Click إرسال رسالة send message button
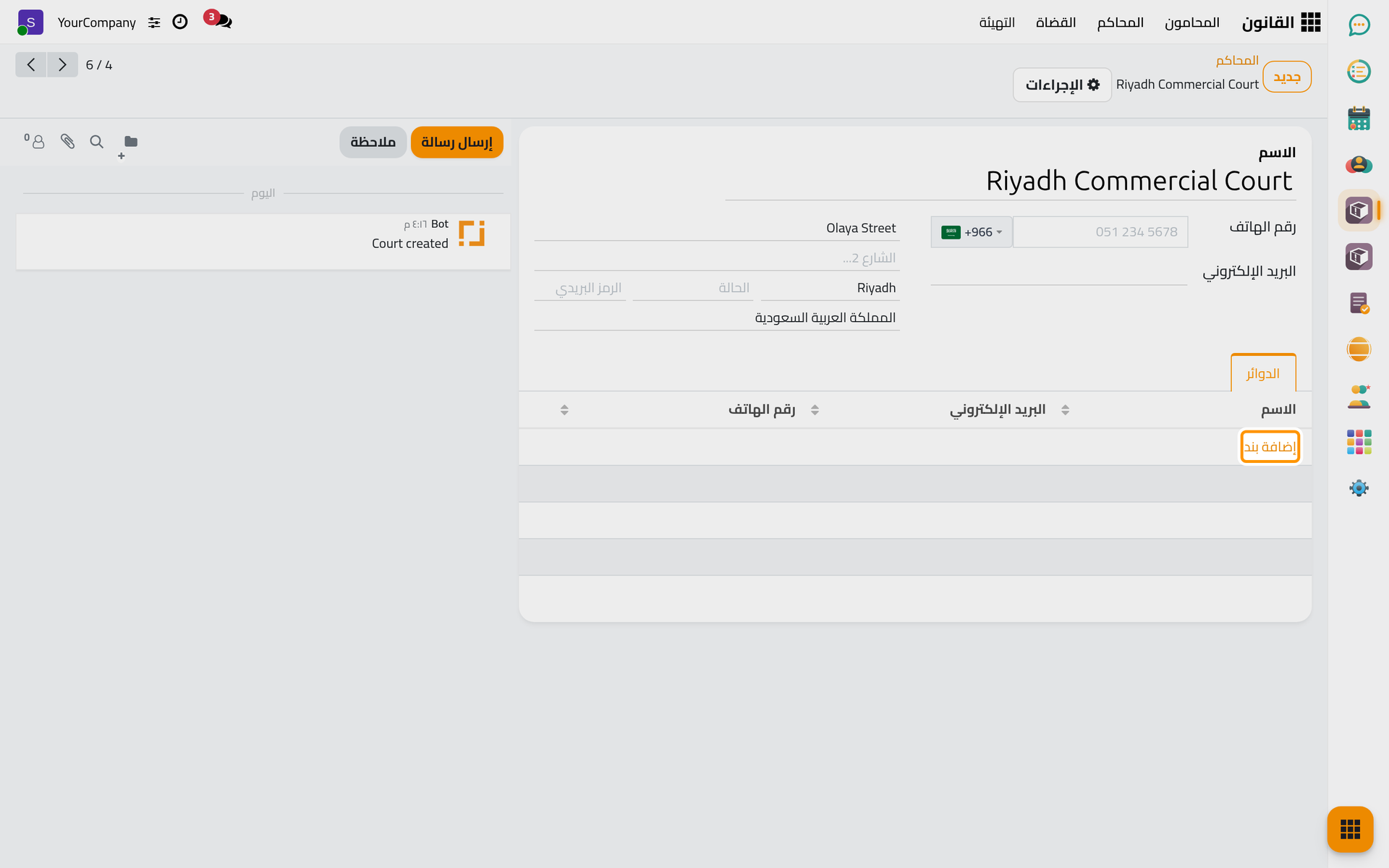Screen dimensions: 1389x868 tap(456, 142)
